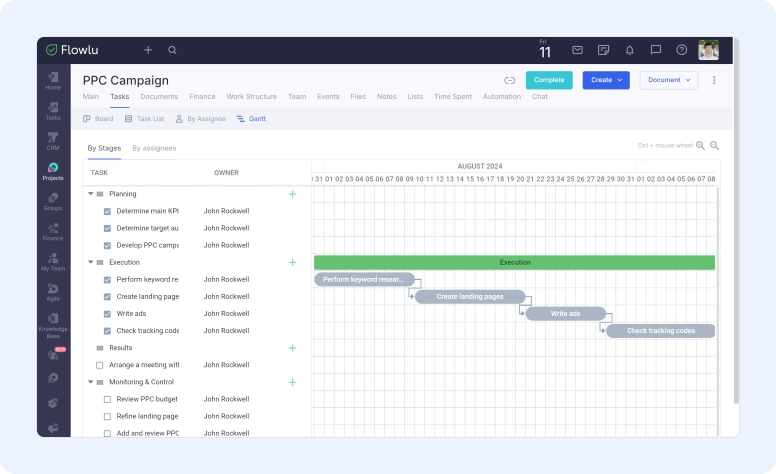
Task: Collapse the Planning stage
Action: 91,194
